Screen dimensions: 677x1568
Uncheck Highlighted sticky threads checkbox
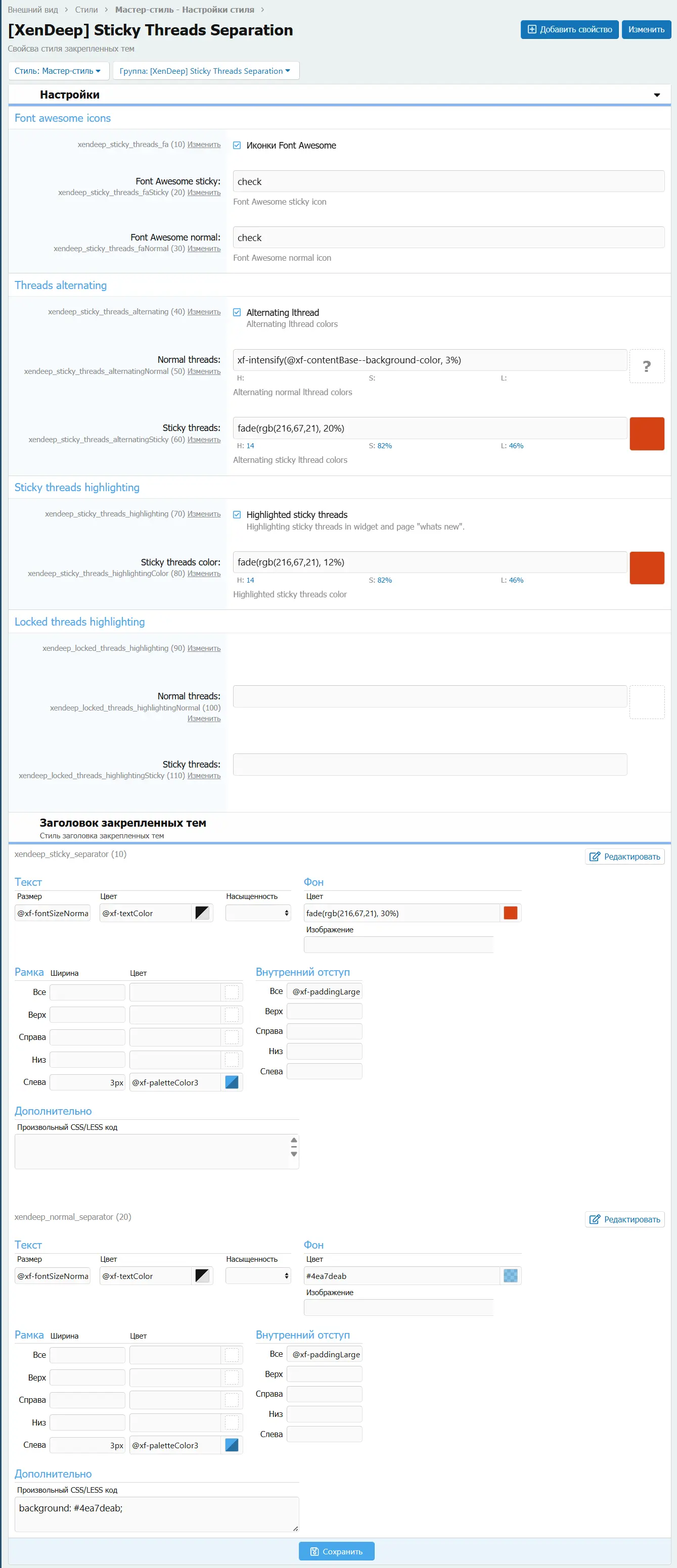click(x=237, y=515)
